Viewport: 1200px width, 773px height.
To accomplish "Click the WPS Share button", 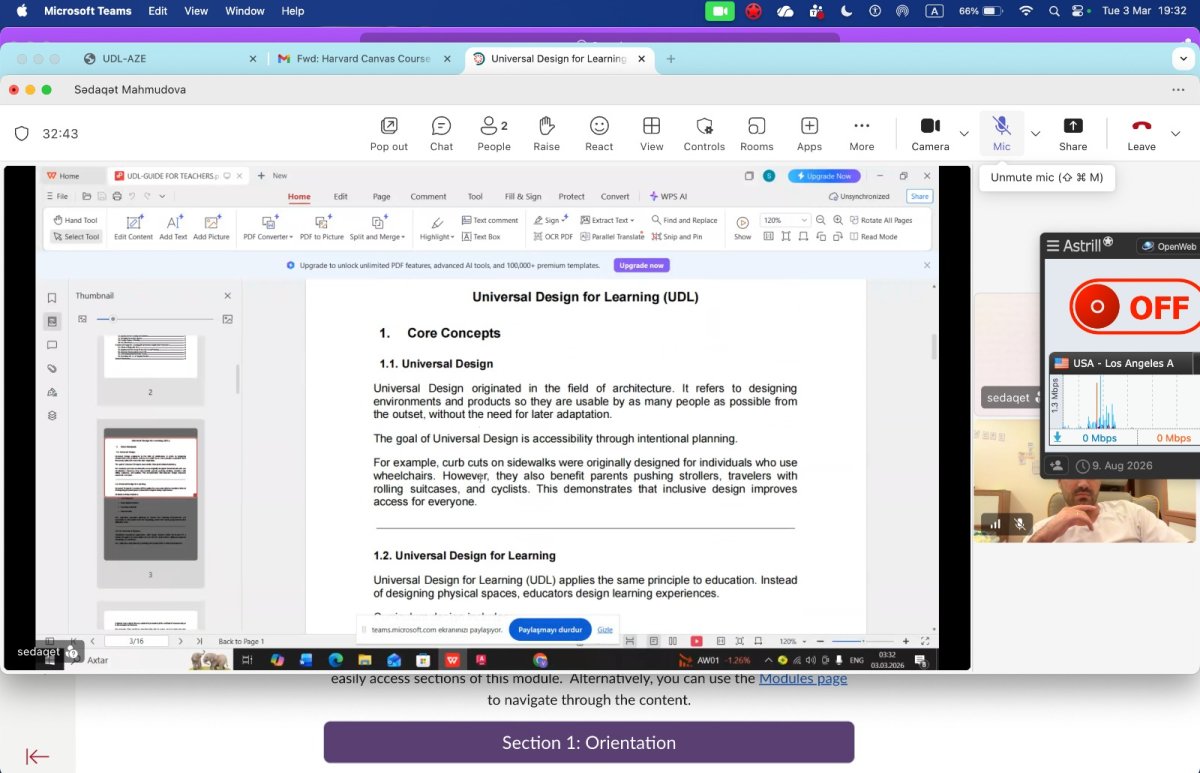I will point(919,196).
